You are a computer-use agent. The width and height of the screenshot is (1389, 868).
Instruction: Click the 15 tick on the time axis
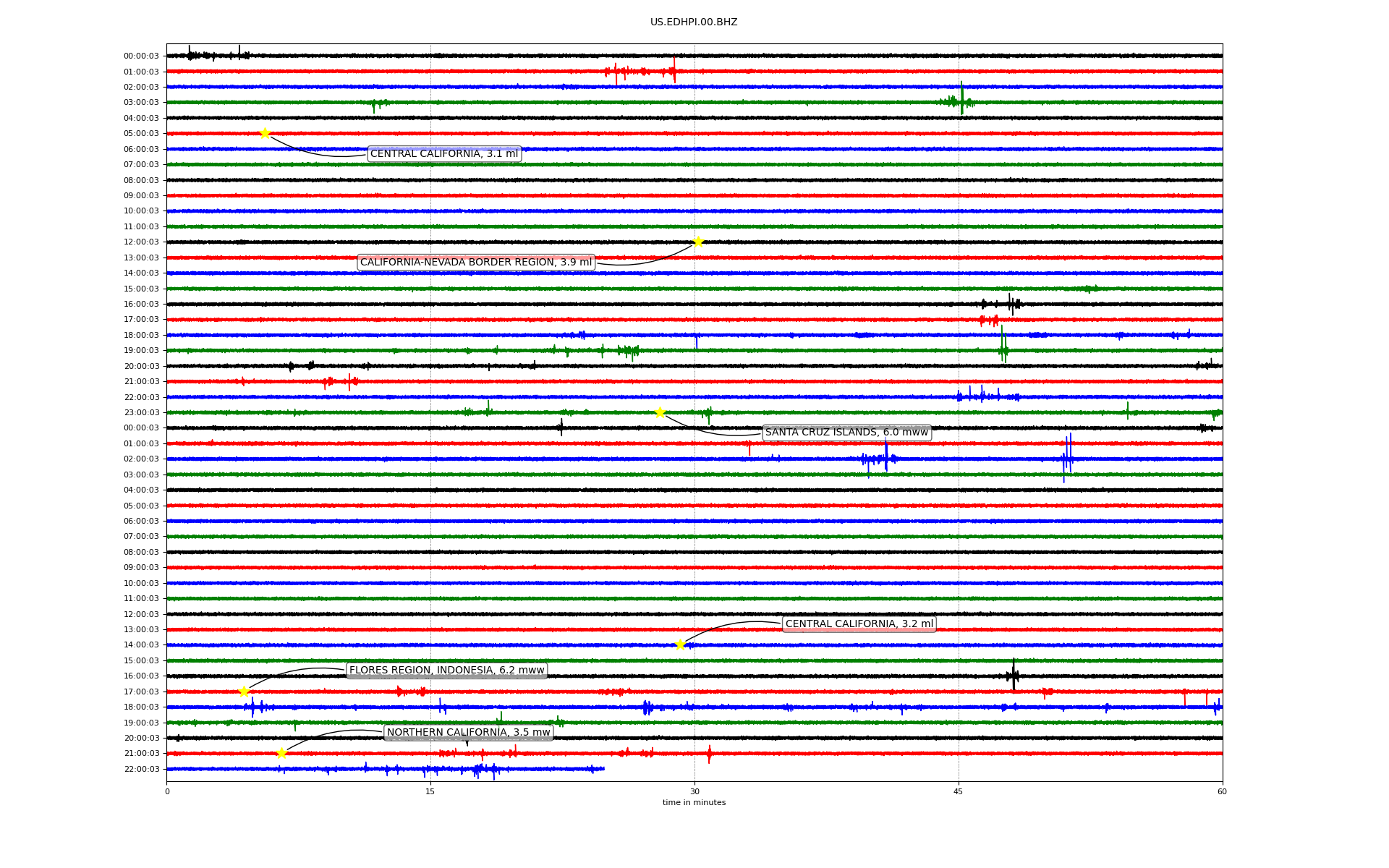coord(430,791)
